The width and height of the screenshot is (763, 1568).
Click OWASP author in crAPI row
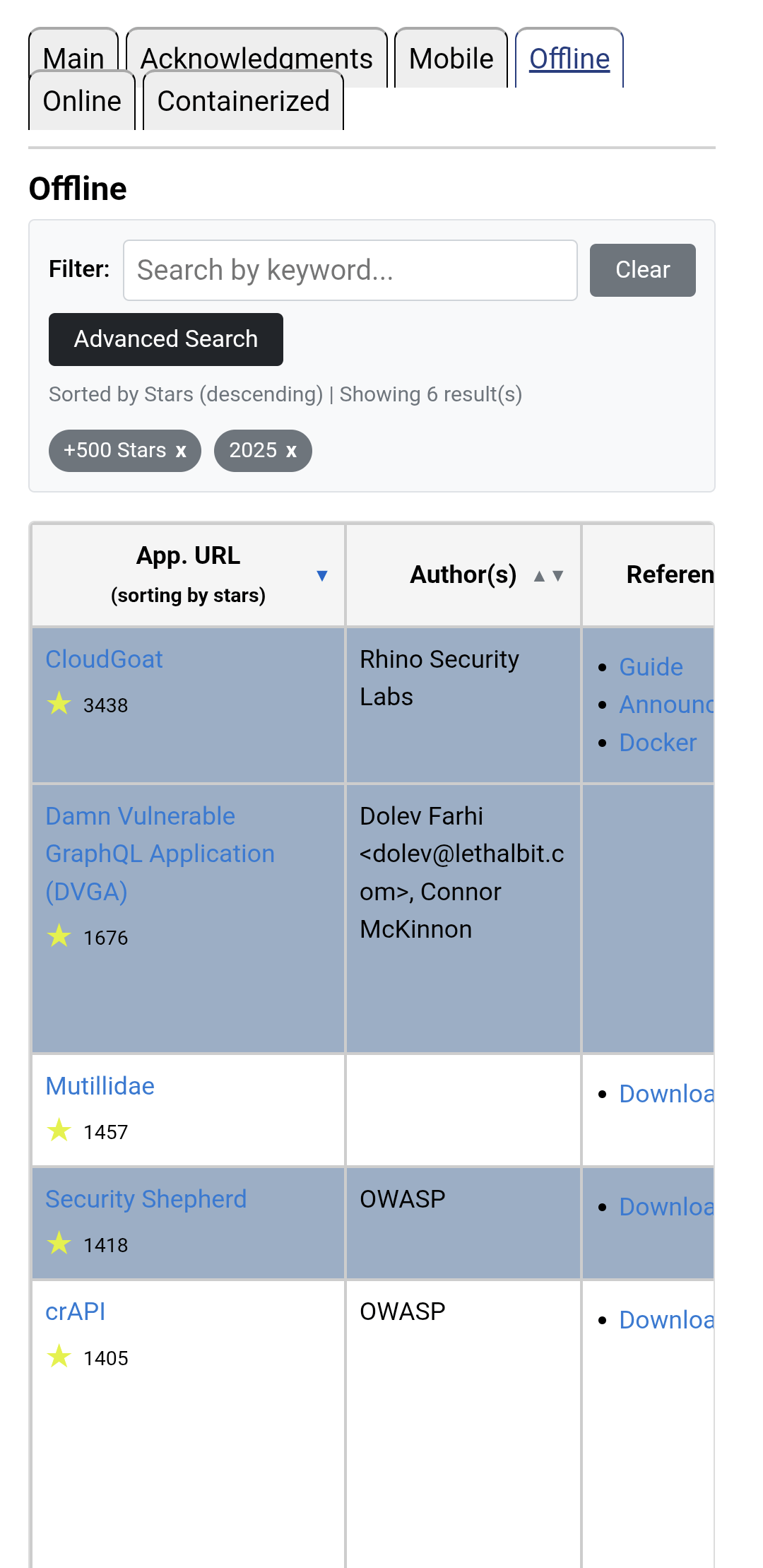[403, 1311]
